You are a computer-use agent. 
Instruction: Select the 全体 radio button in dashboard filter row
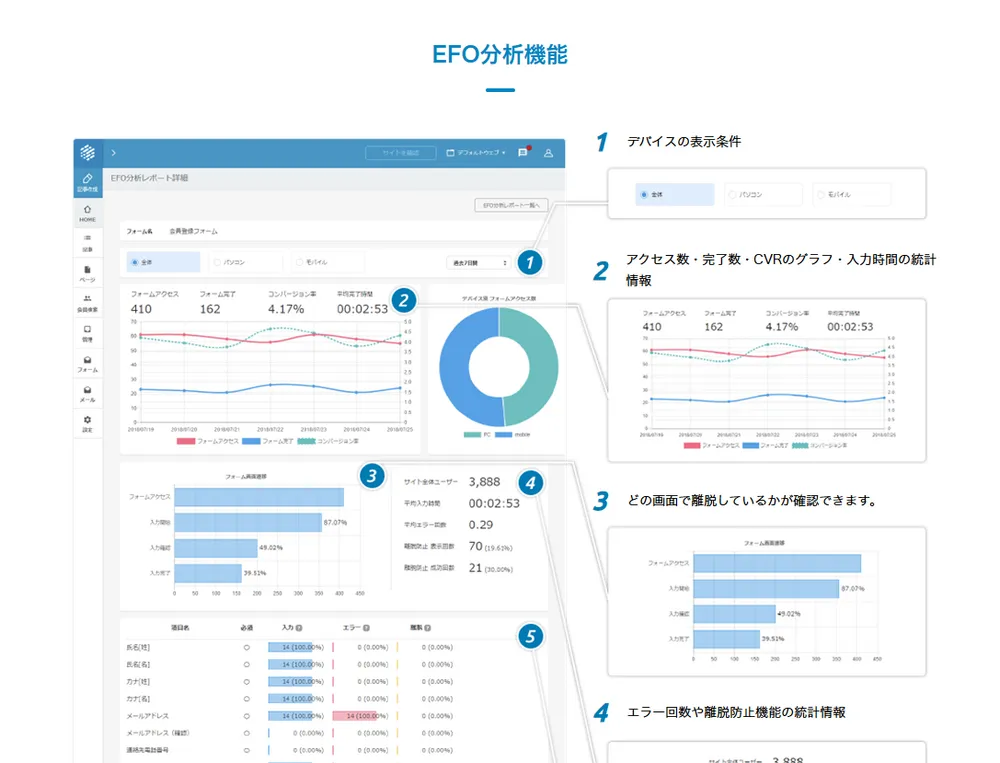click(134, 262)
